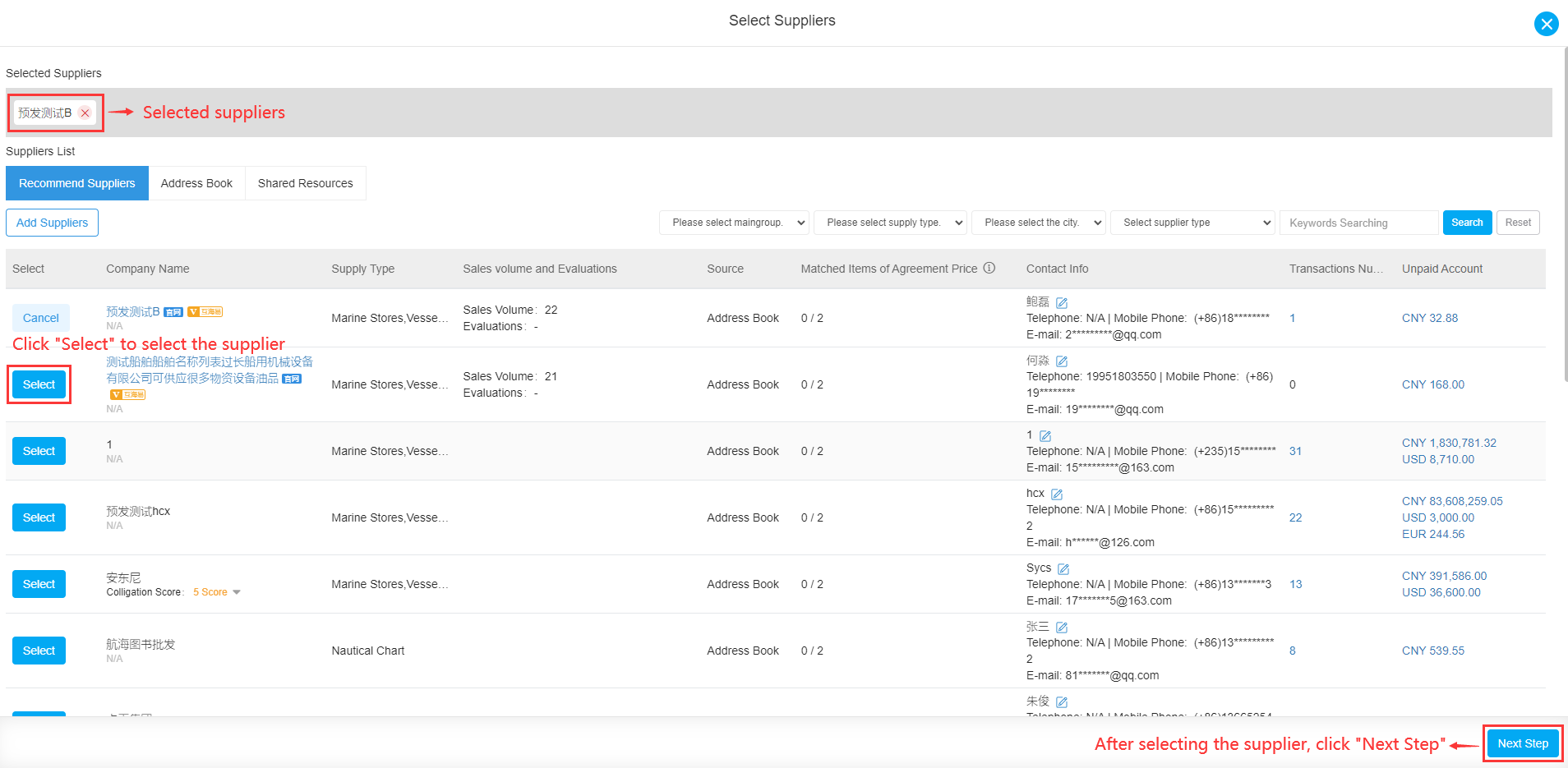Image resolution: width=1568 pixels, height=768 pixels.
Task: Click the Search button
Action: [1467, 223]
